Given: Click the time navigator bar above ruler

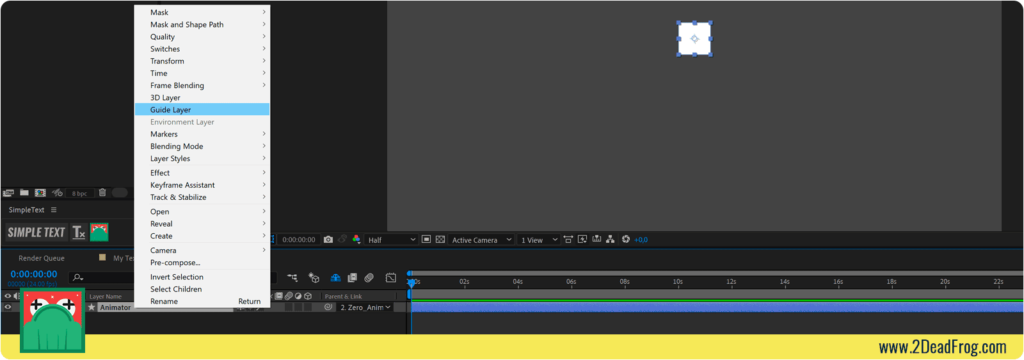Looking at the screenshot, I should tap(715, 273).
